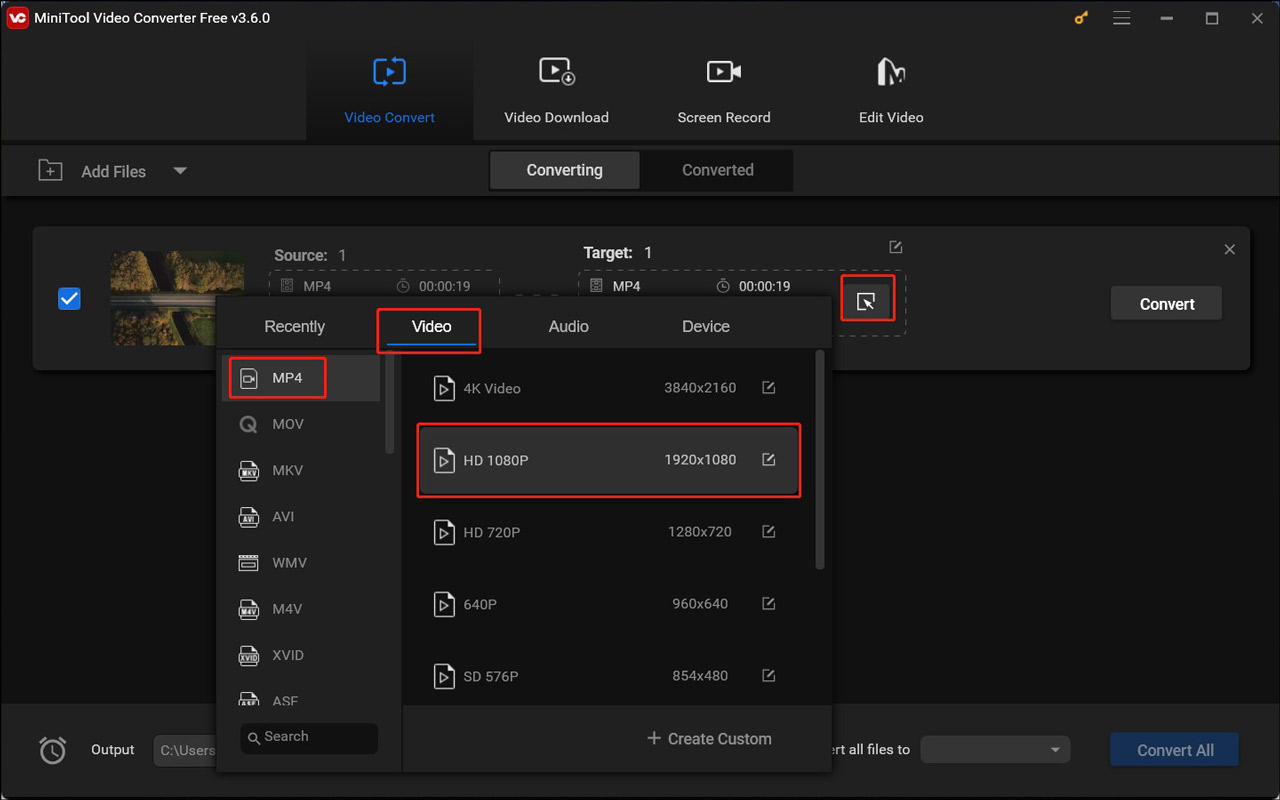1280x800 pixels.
Task: Click the preset list scrollbar
Action: [820, 460]
